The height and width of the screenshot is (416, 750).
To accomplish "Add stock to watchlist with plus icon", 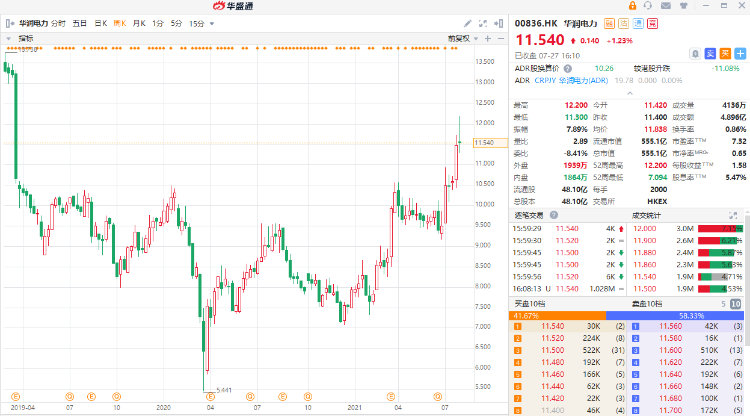I will tap(740, 54).
